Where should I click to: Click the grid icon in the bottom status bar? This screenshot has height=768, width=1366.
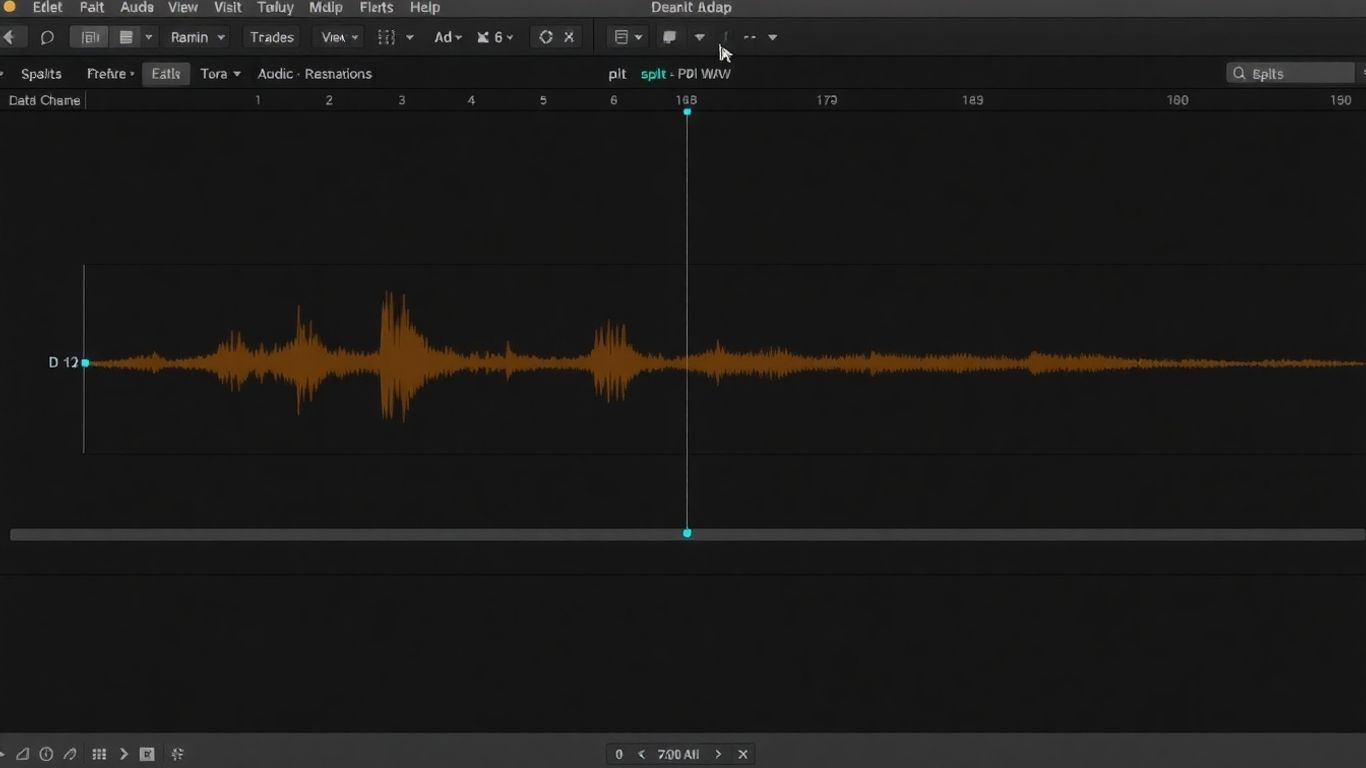(x=99, y=754)
